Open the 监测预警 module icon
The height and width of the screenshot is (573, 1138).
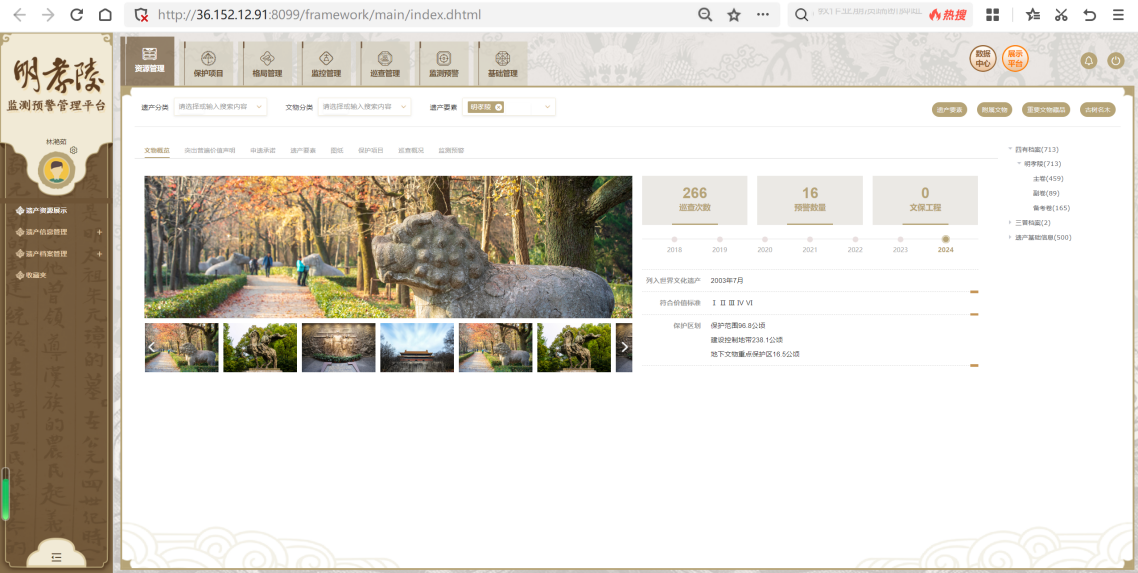tap(444, 62)
